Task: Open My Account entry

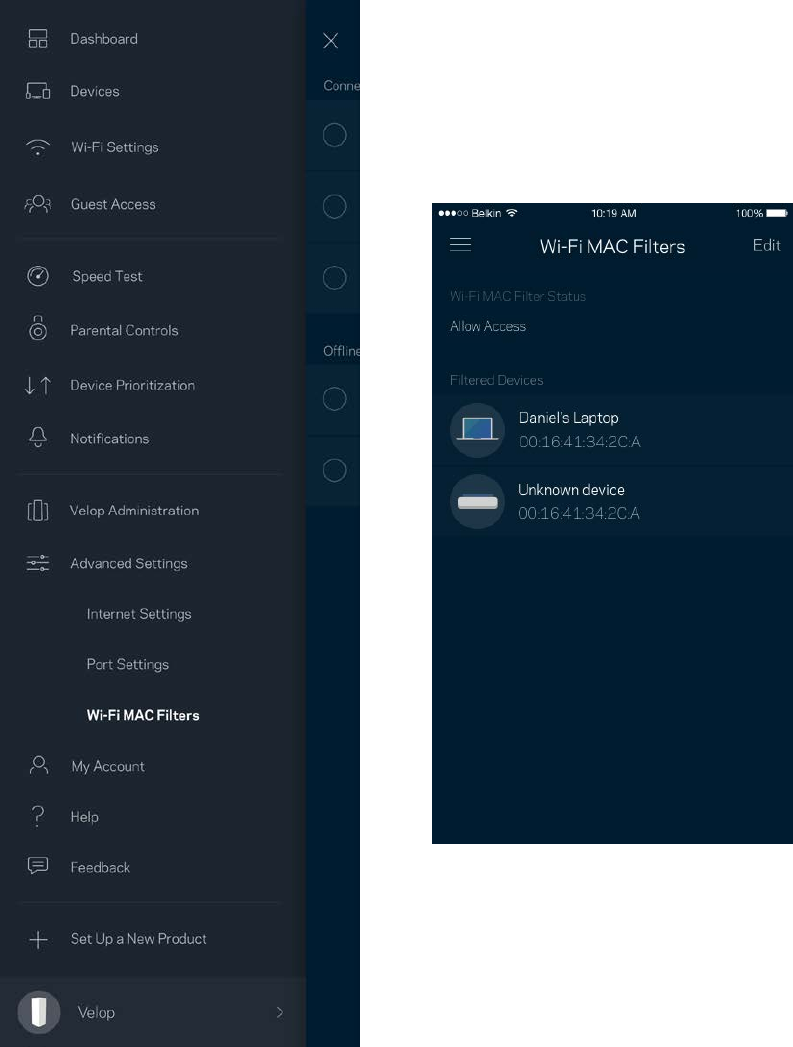Action: (x=107, y=767)
